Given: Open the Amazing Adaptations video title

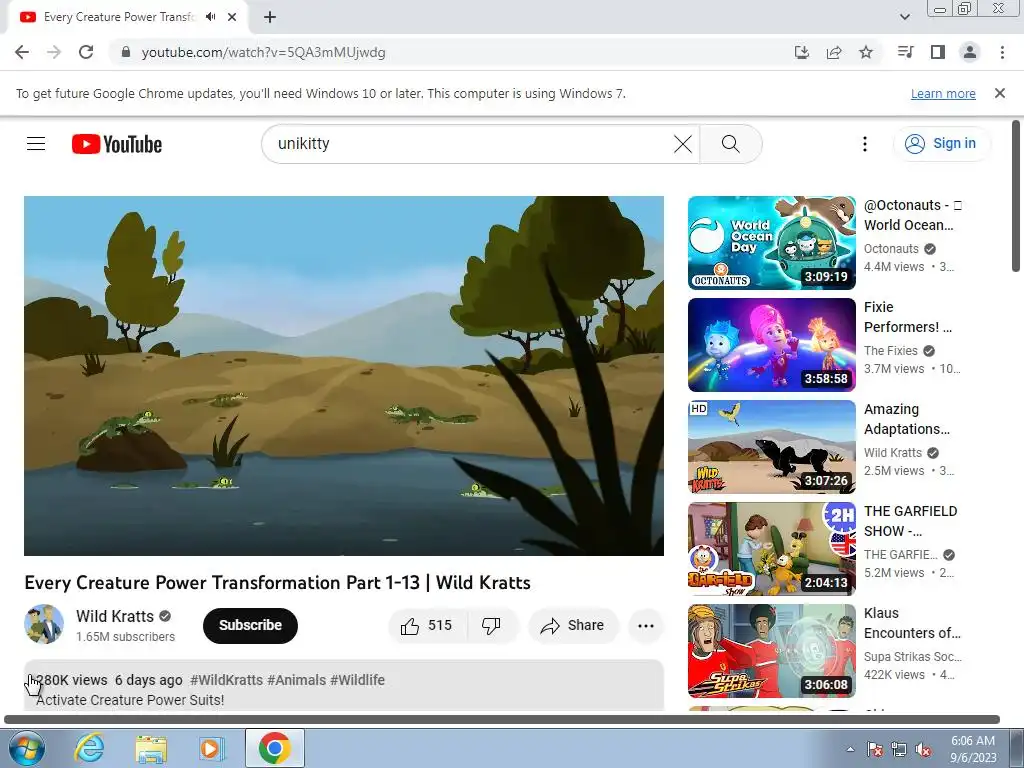Looking at the screenshot, I should [x=906, y=419].
